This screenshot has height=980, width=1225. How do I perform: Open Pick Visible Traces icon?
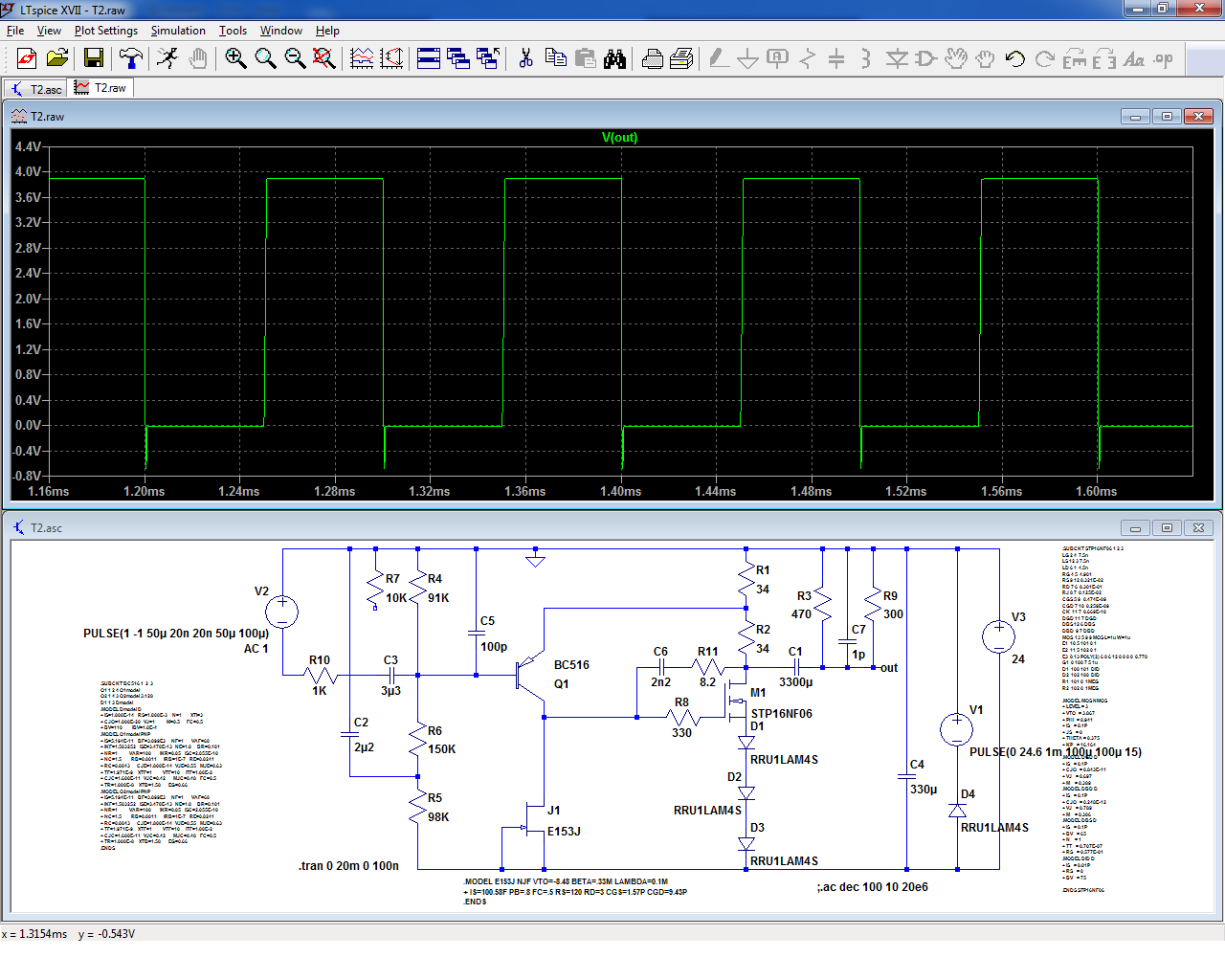[391, 59]
